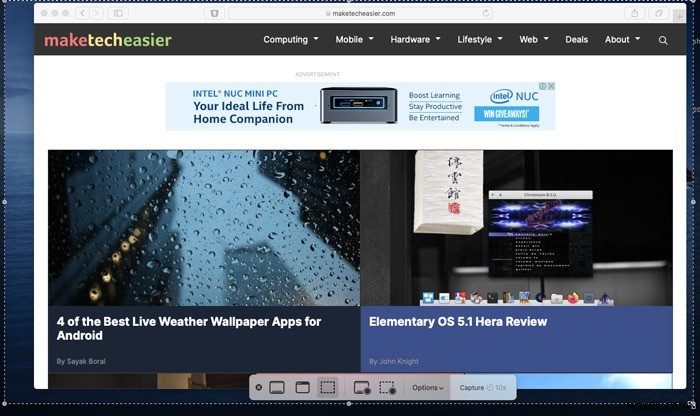The height and width of the screenshot is (416, 700).
Task: Open '4 of the Best Live Weather Wallpaper Apps' article
Action: [189, 329]
